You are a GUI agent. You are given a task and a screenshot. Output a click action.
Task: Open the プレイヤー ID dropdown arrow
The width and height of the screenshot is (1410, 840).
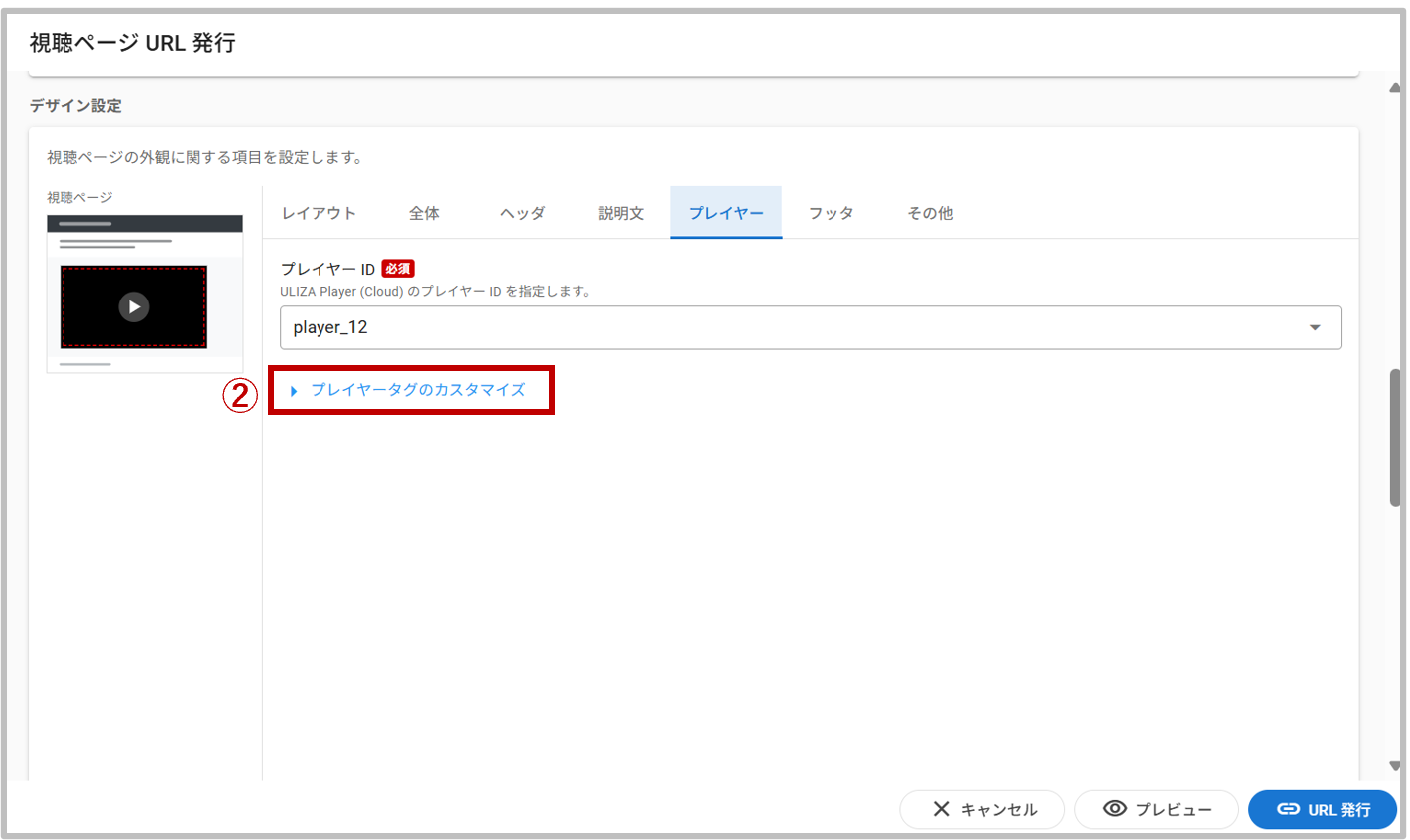click(x=1315, y=327)
